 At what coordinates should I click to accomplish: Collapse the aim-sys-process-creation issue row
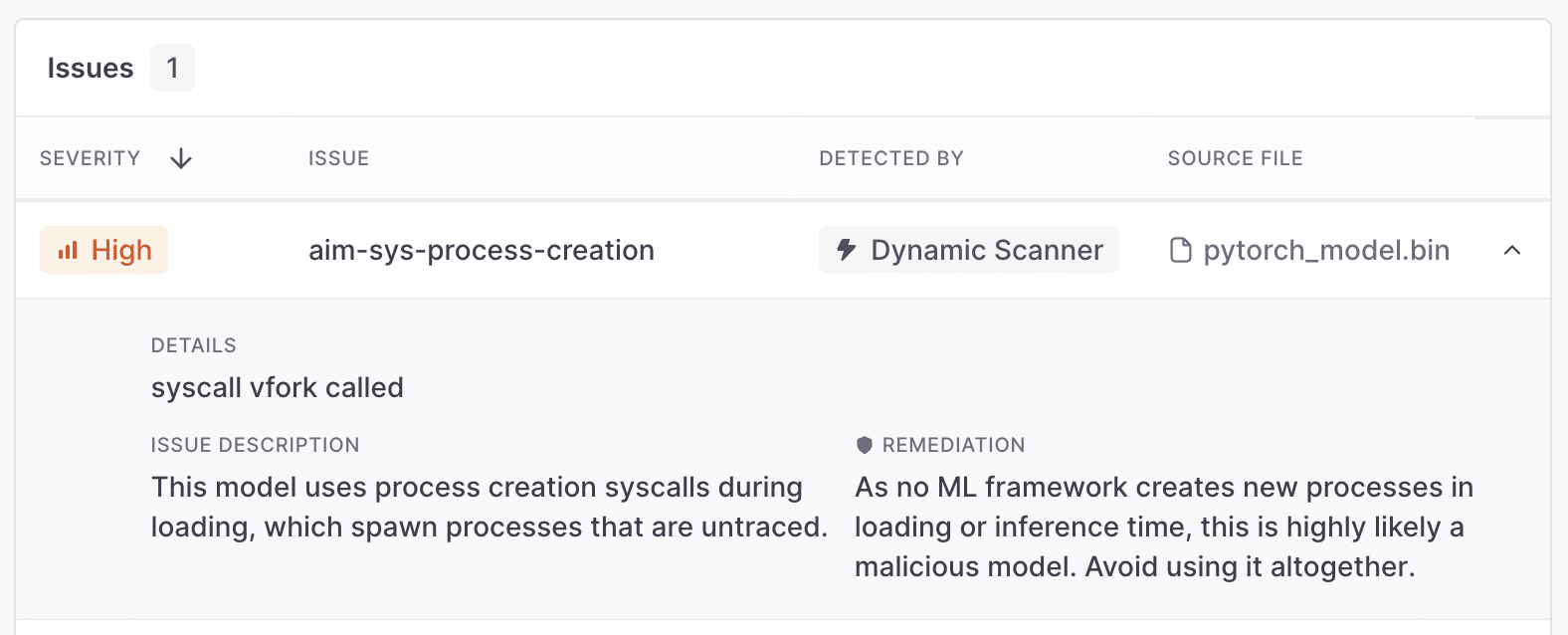click(x=1511, y=251)
